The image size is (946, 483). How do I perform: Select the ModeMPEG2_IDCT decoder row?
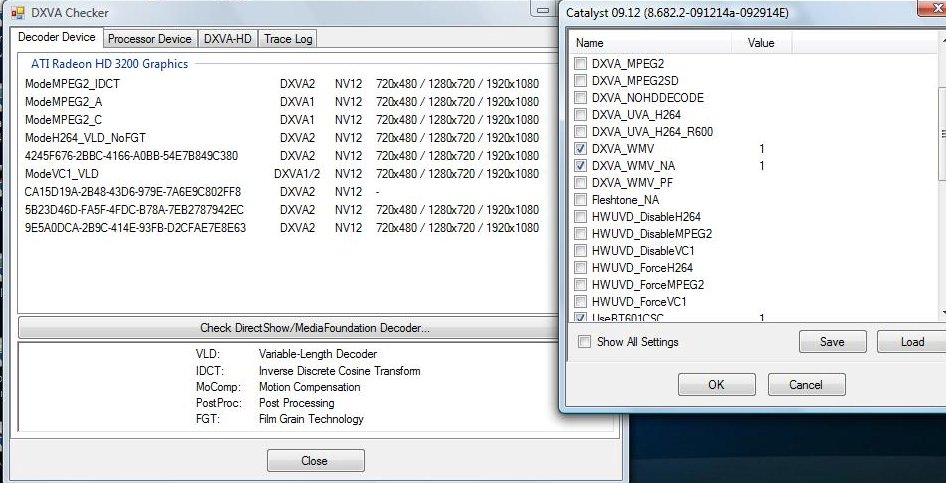(282, 84)
